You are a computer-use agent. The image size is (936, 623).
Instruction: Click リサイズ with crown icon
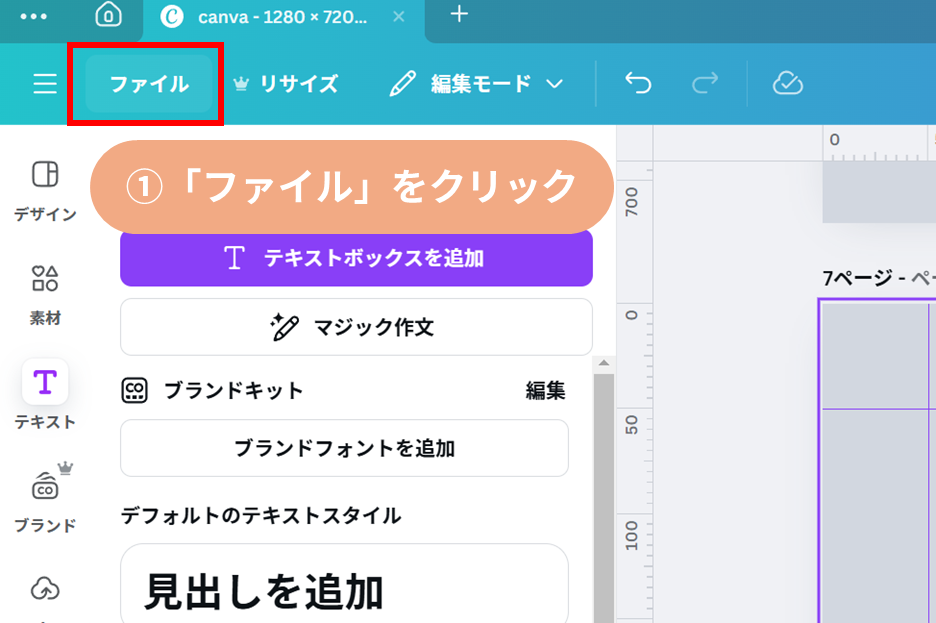point(286,84)
